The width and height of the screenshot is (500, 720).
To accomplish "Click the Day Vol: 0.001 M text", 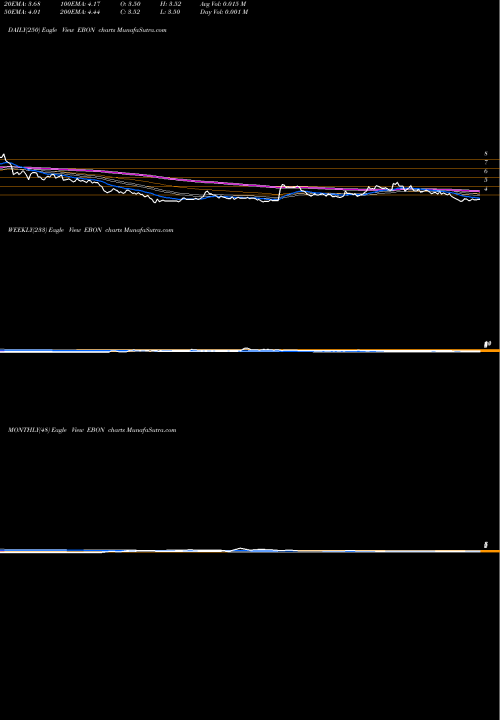I will point(224,12).
